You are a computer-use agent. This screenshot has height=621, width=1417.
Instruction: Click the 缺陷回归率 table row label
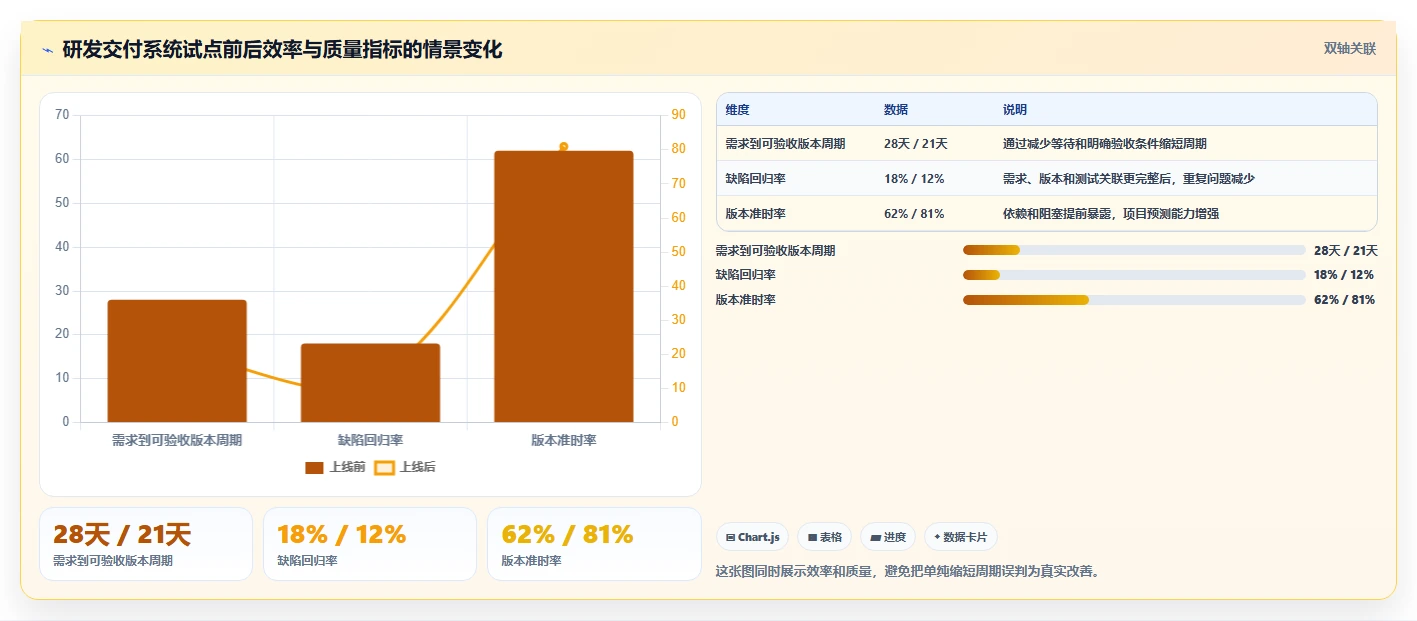click(756, 179)
